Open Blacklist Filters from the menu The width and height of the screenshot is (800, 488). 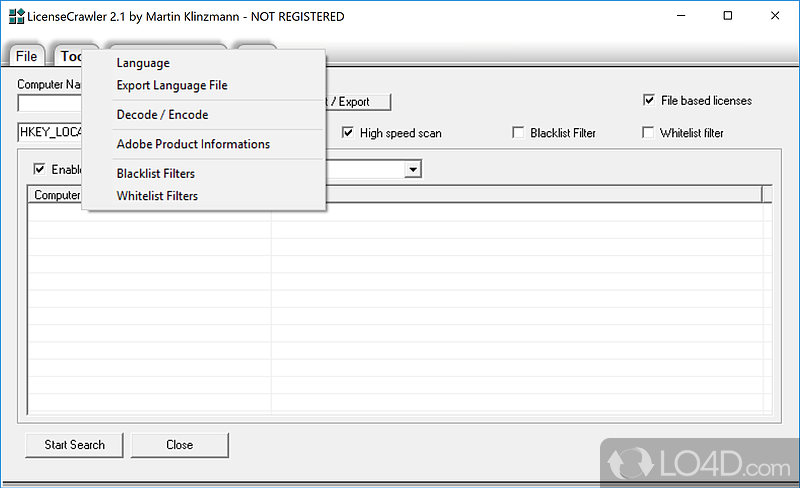coord(156,174)
